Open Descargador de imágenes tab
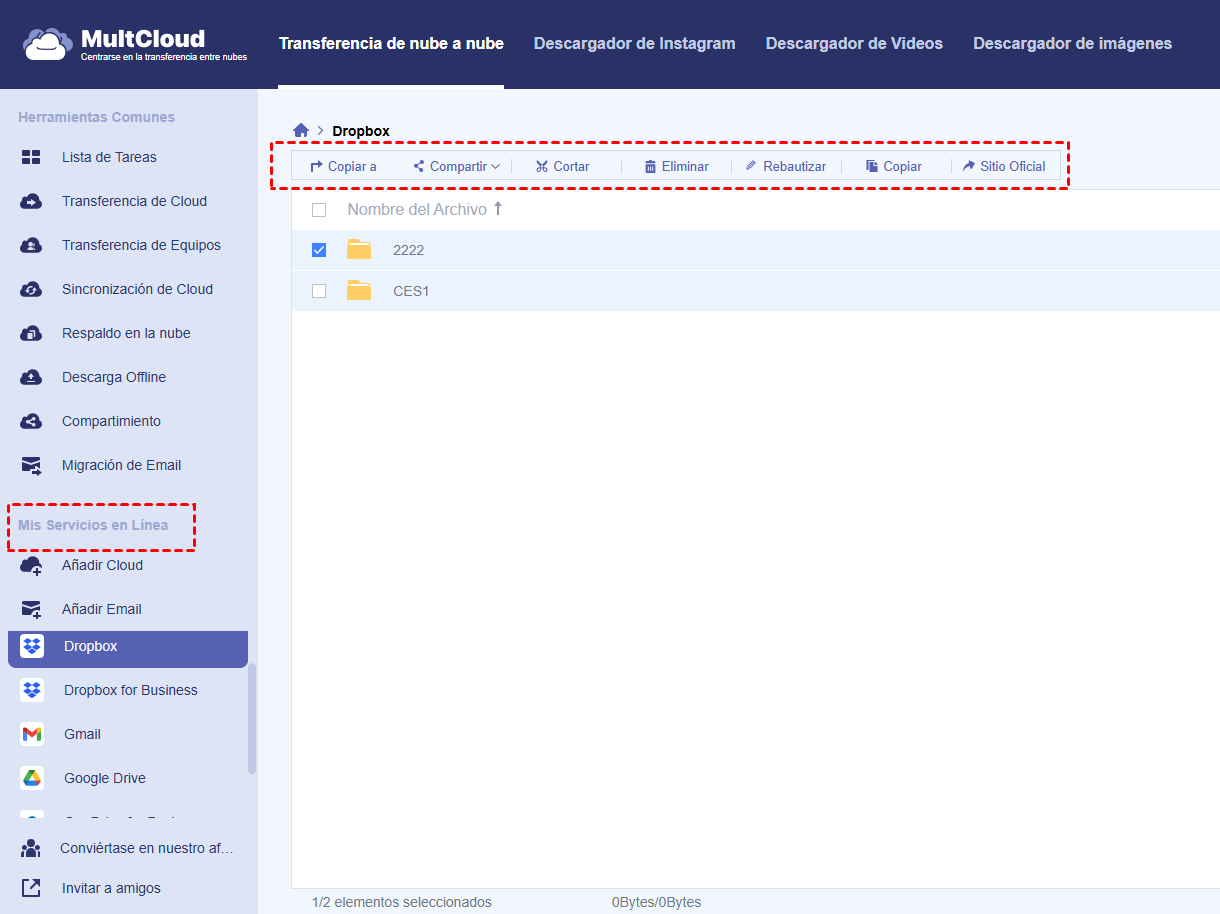This screenshot has height=914, width=1220. pyautogui.click(x=1072, y=43)
